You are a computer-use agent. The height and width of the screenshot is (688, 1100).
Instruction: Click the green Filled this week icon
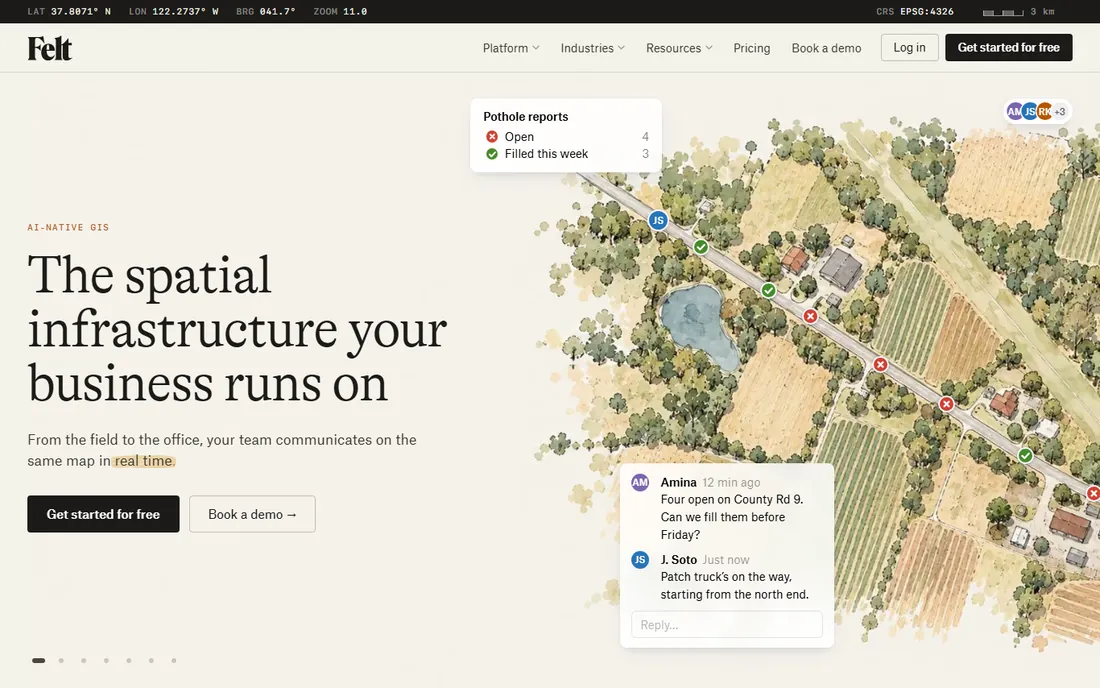point(492,154)
